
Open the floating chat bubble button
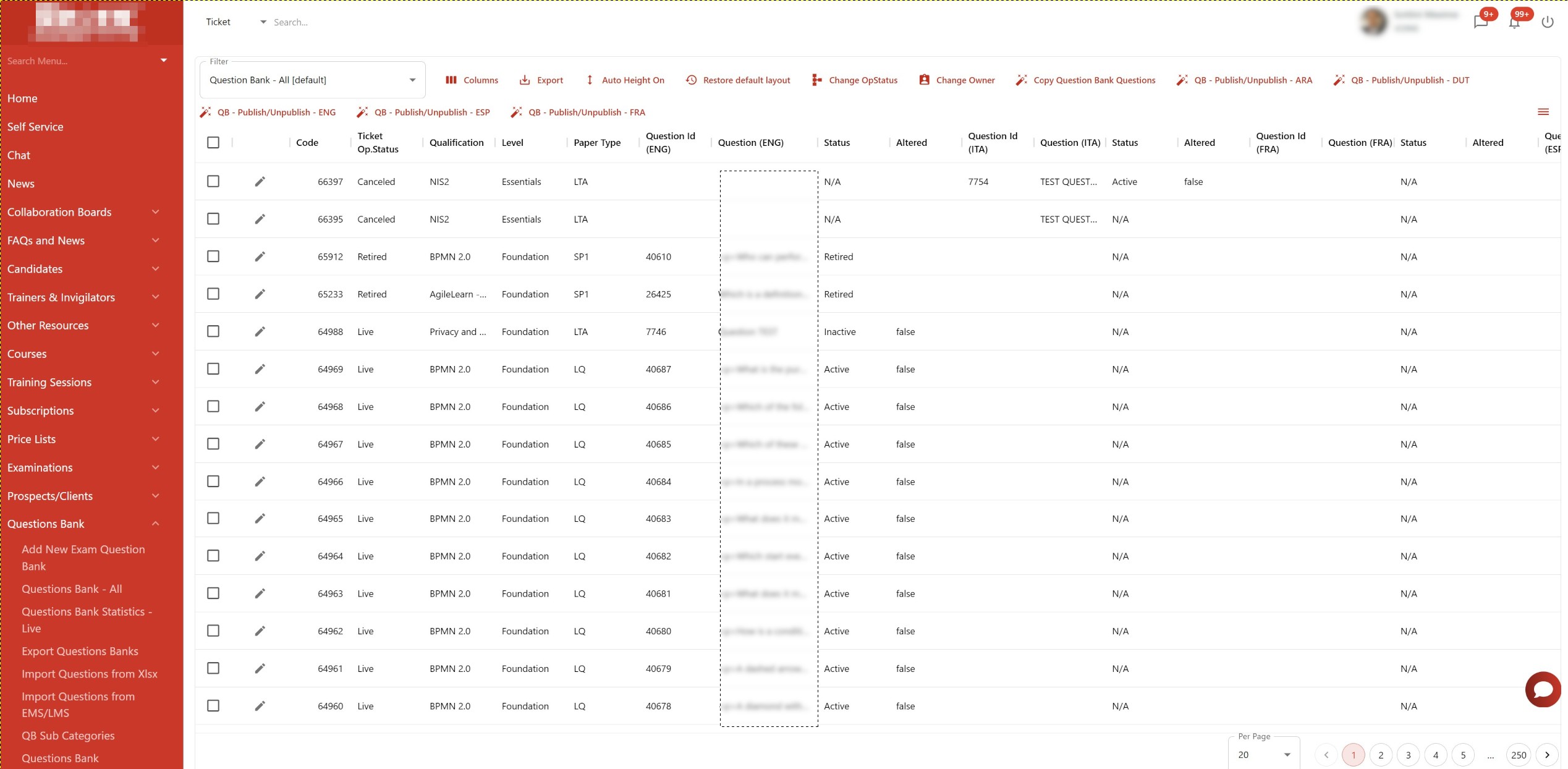pos(1543,689)
